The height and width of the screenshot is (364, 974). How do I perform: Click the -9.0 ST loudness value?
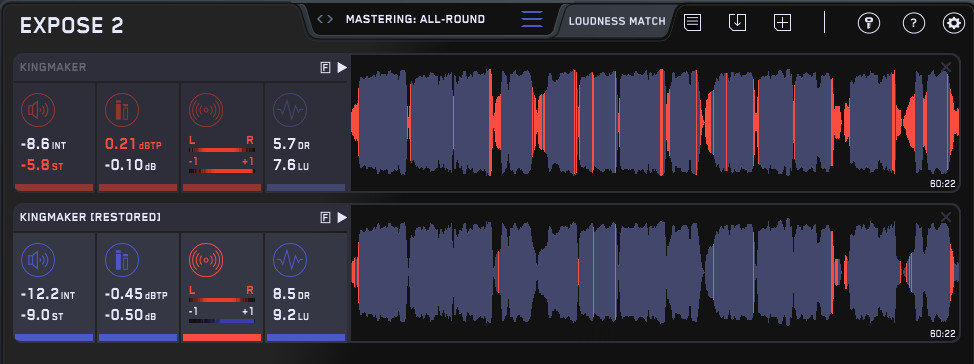42,316
